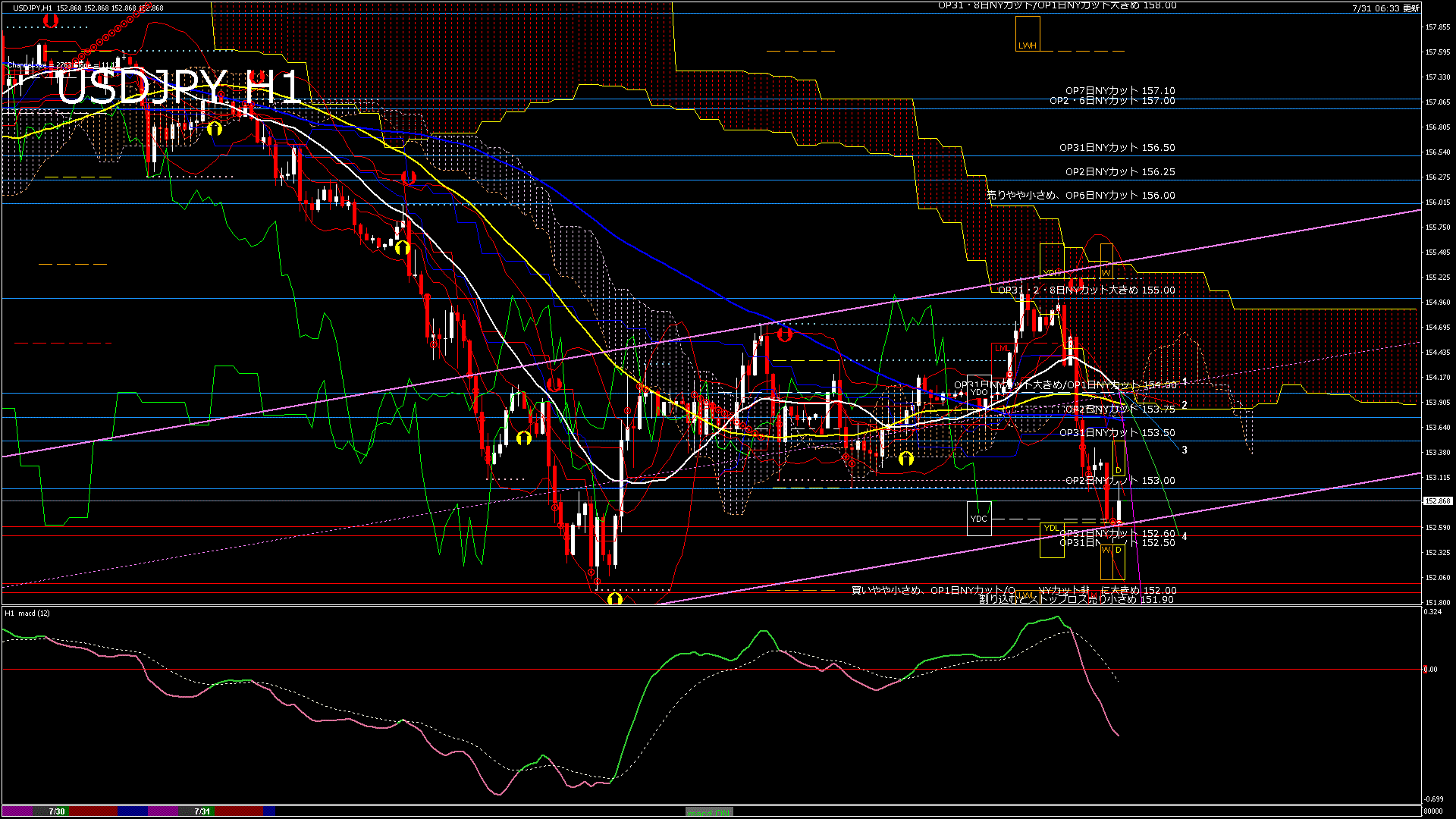This screenshot has height=819, width=1456.
Task: Click yellow up-arrow signal at chart bottom
Action: (x=615, y=599)
